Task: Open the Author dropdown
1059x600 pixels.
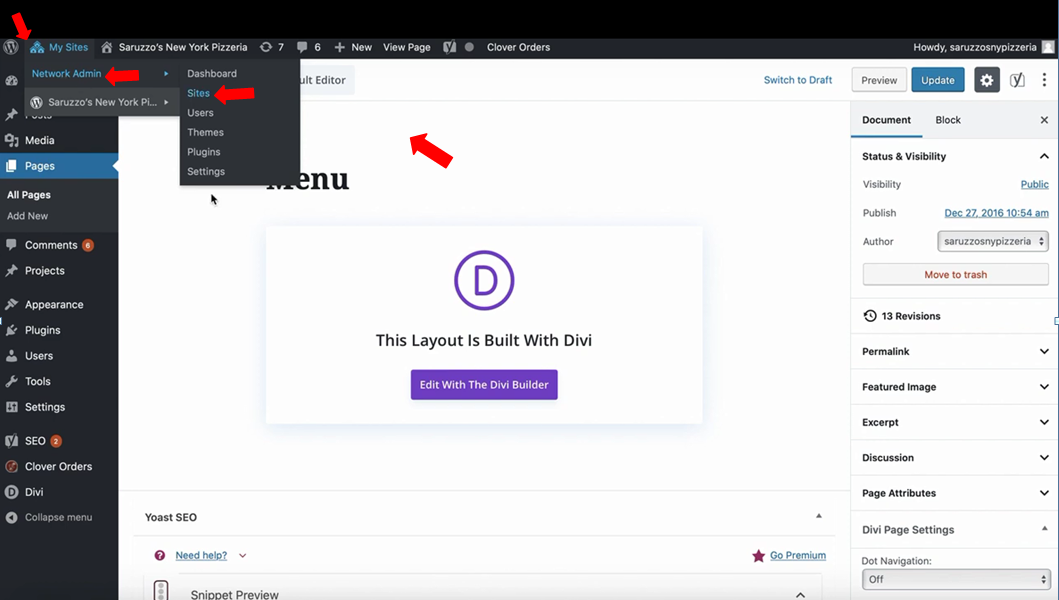Action: coord(993,241)
